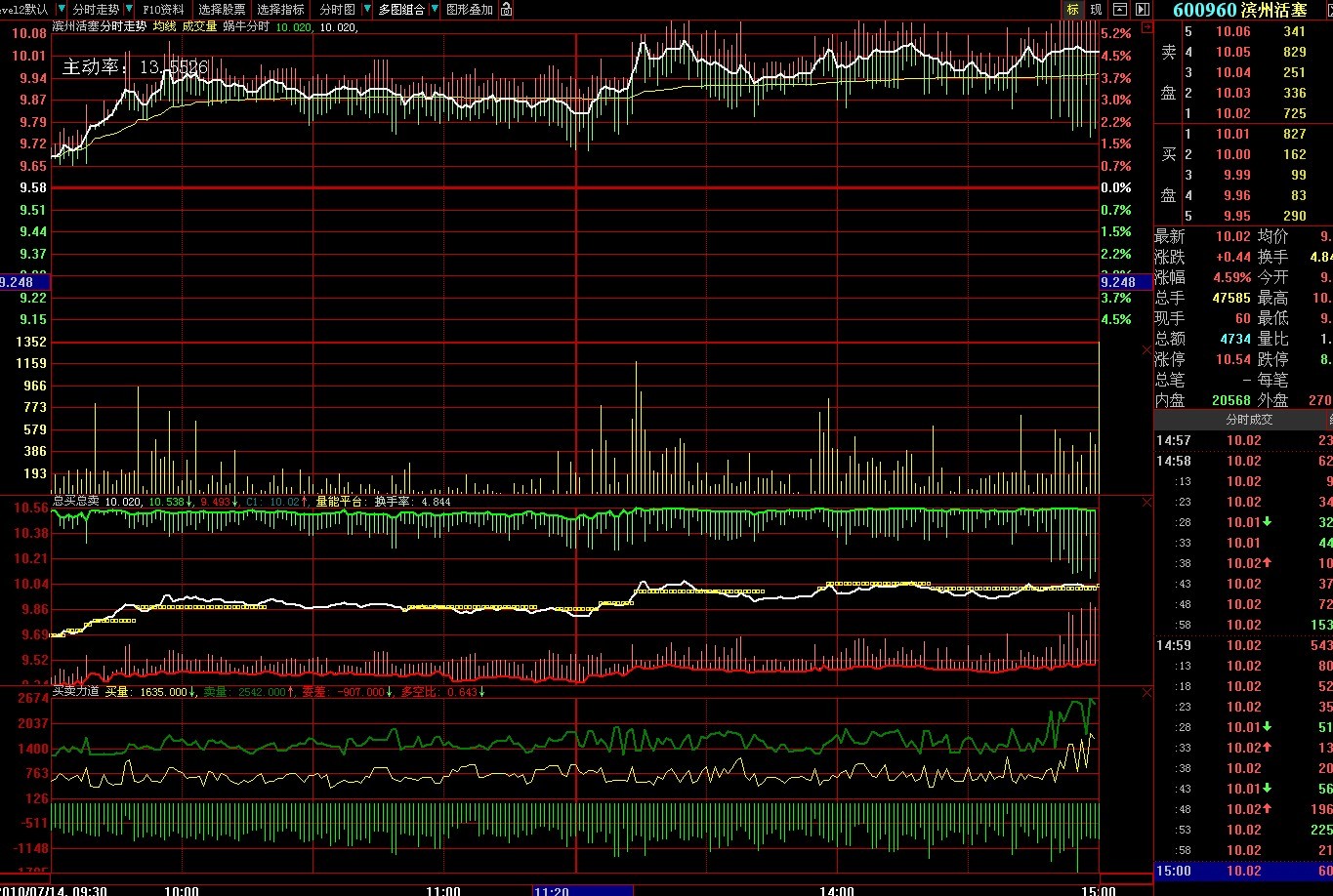Click the 图形叠加 button
This screenshot has width=1333, height=896.
point(470,10)
